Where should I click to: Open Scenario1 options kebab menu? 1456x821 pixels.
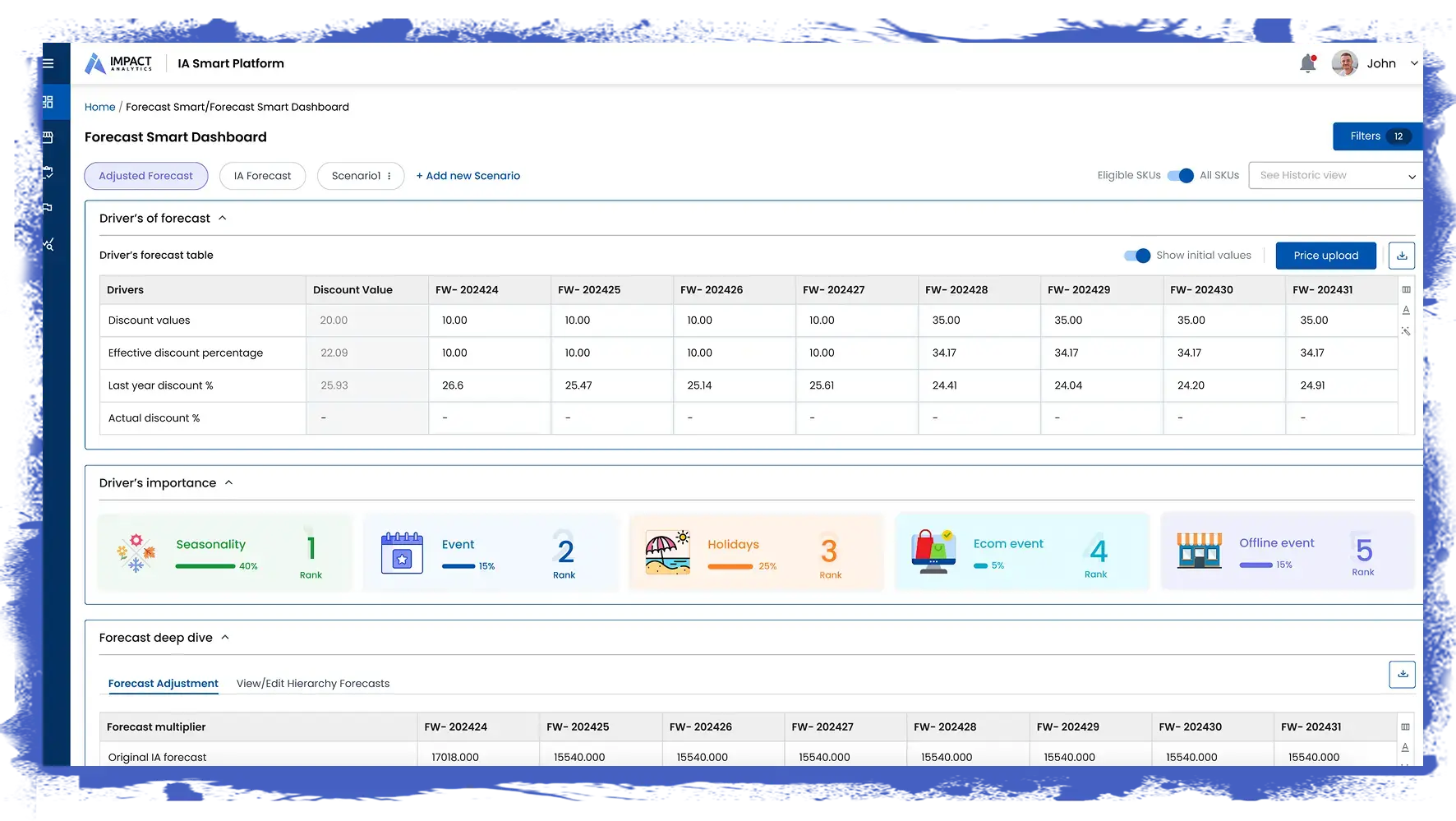click(x=389, y=176)
